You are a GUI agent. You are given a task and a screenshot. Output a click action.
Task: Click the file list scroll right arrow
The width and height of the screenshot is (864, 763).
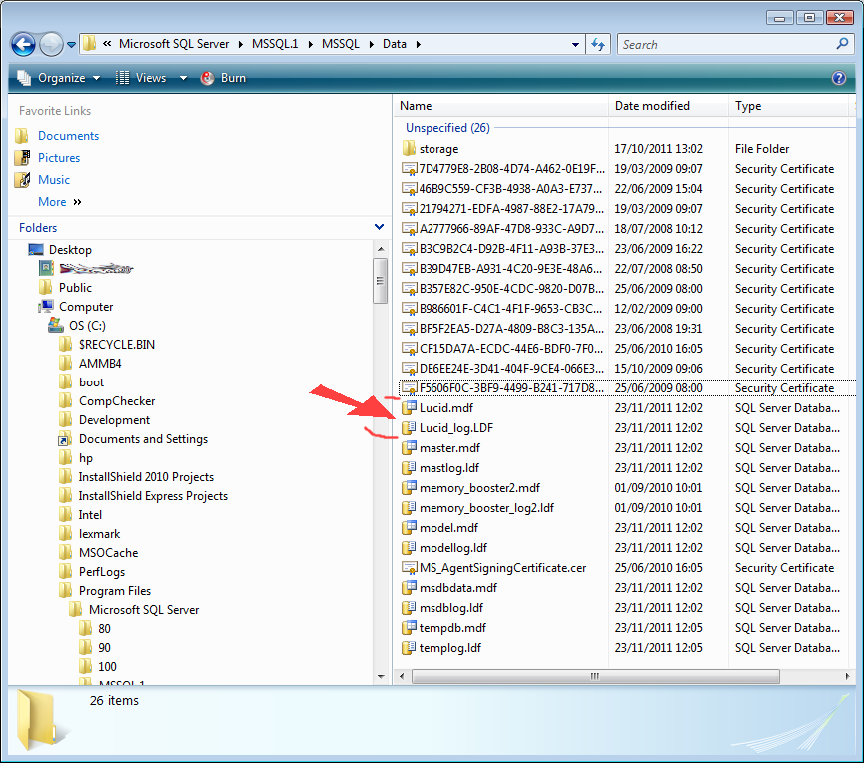coord(847,676)
